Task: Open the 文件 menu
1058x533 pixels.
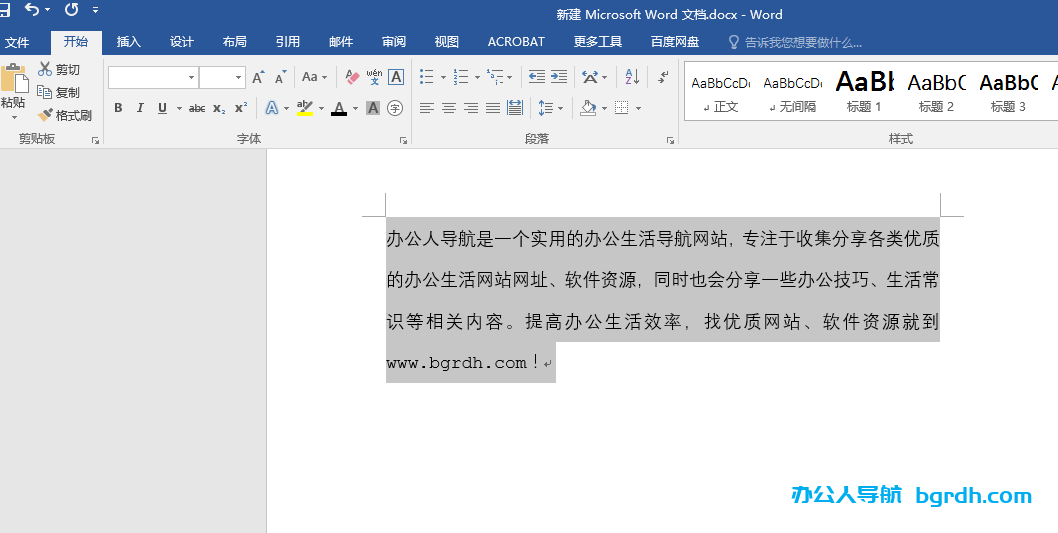Action: [x=17, y=43]
